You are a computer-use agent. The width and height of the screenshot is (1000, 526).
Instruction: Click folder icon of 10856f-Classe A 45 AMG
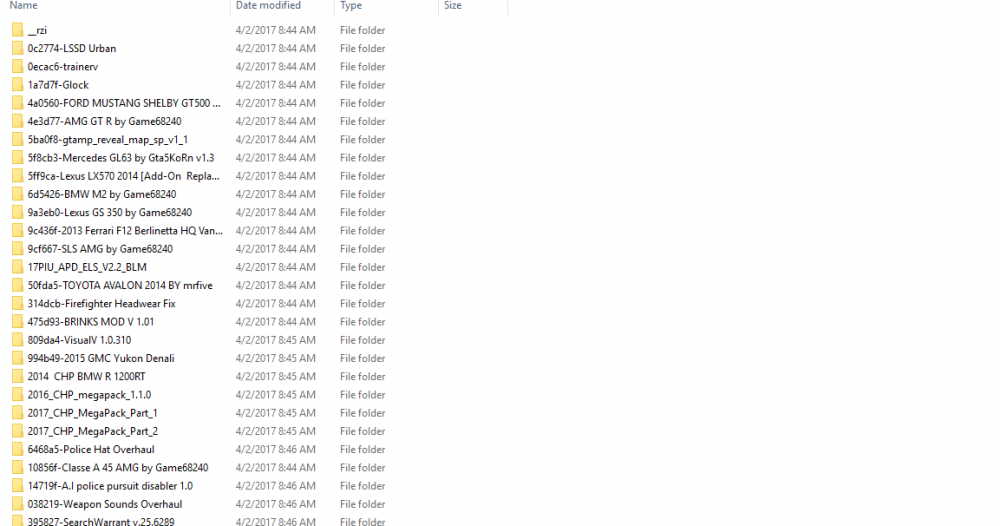(17, 468)
